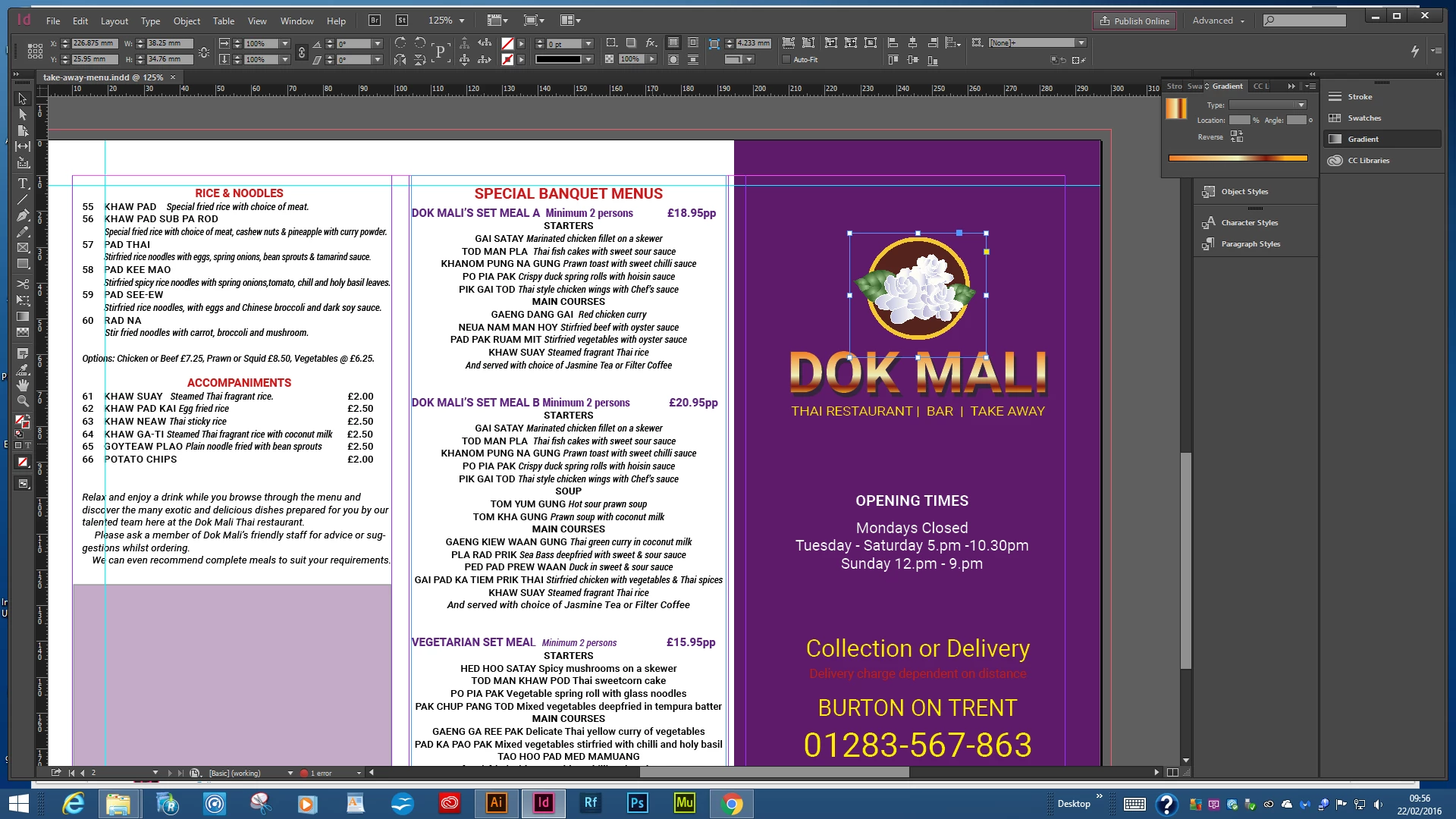The width and height of the screenshot is (1456, 819).
Task: Open the Object menu
Action: tap(187, 20)
